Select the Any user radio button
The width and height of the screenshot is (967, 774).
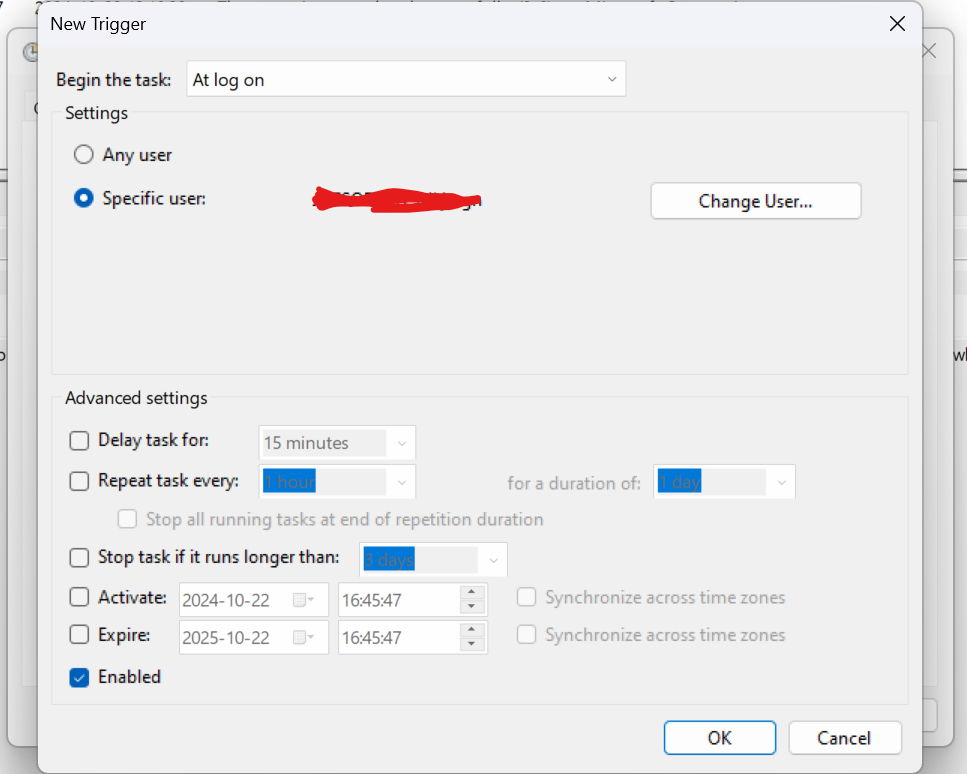(84, 155)
